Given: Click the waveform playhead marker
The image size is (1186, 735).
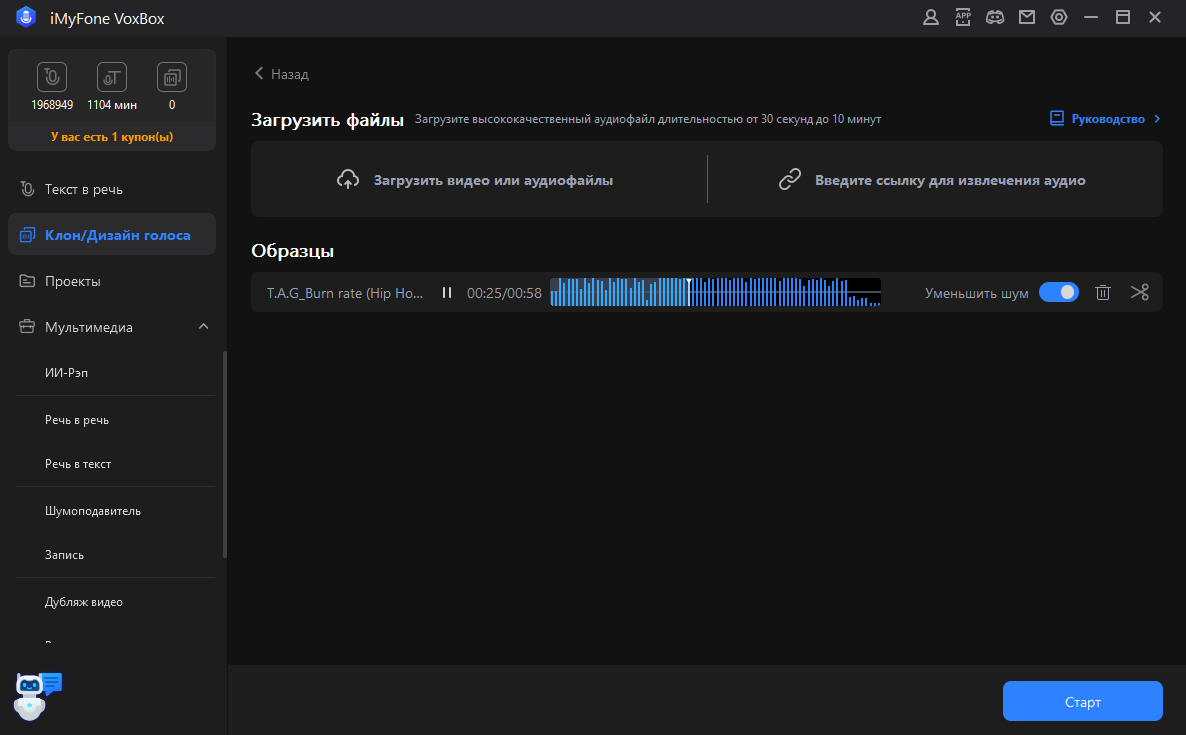Looking at the screenshot, I should (689, 292).
